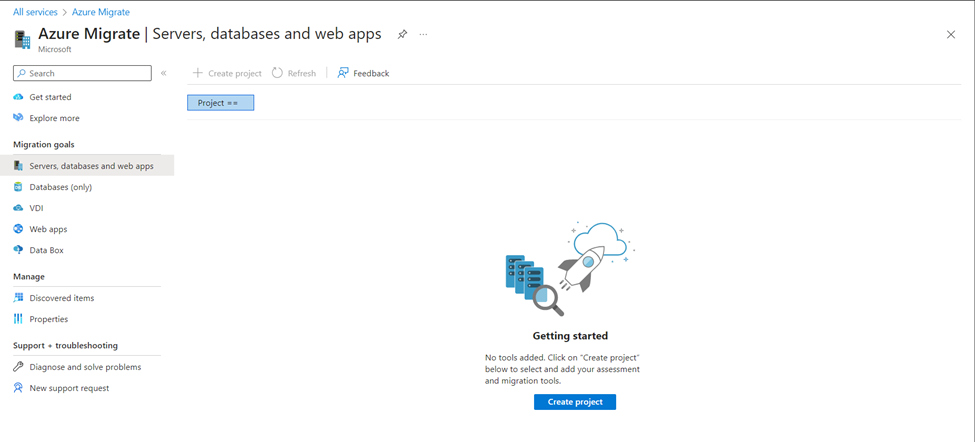
Task: Click the Discovered items icon
Action: coord(18,298)
